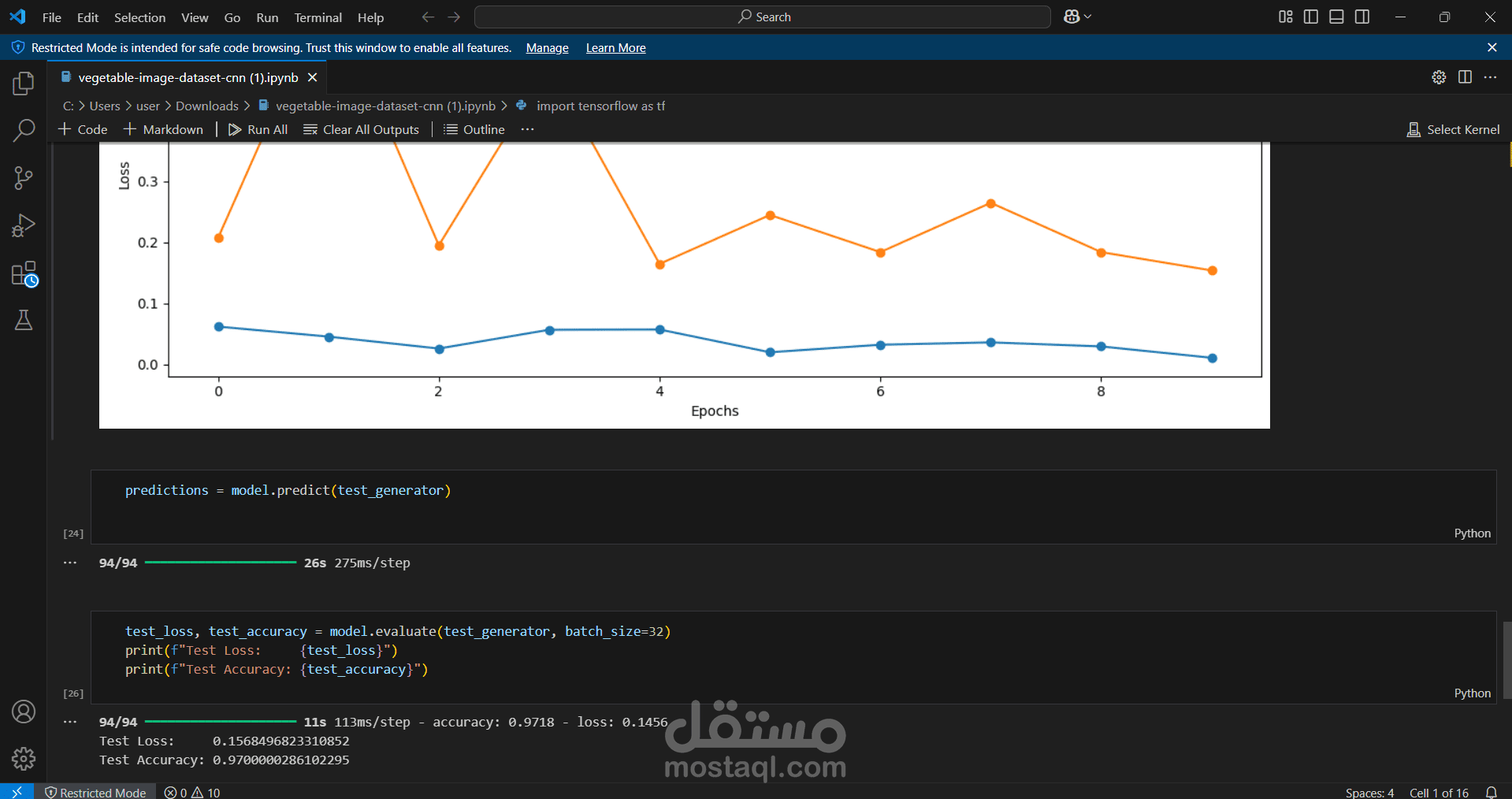
Task: Customize layout icon in title bar
Action: tap(1286, 17)
